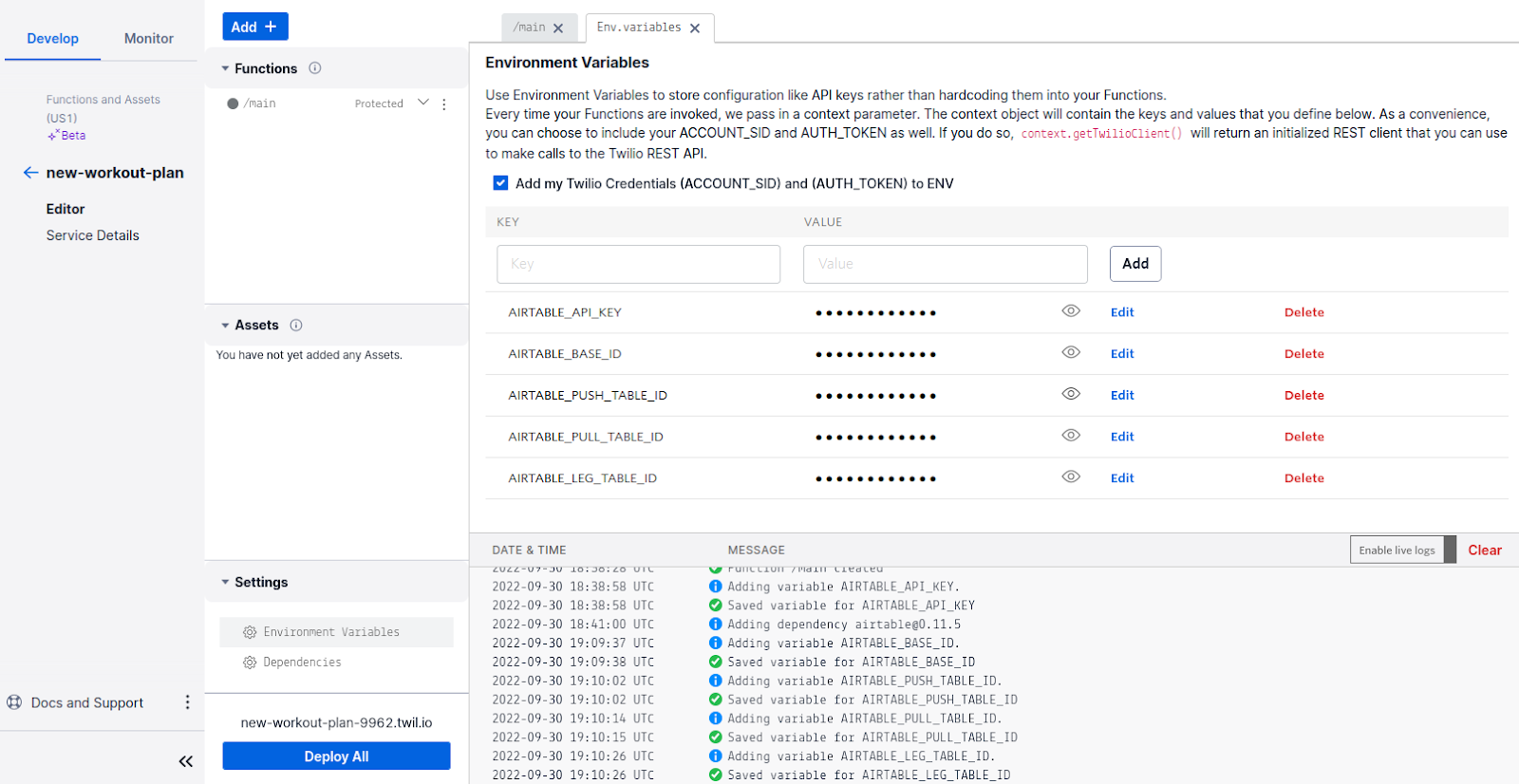1519x784 pixels.
Task: Focus the Key input field
Action: point(639,264)
